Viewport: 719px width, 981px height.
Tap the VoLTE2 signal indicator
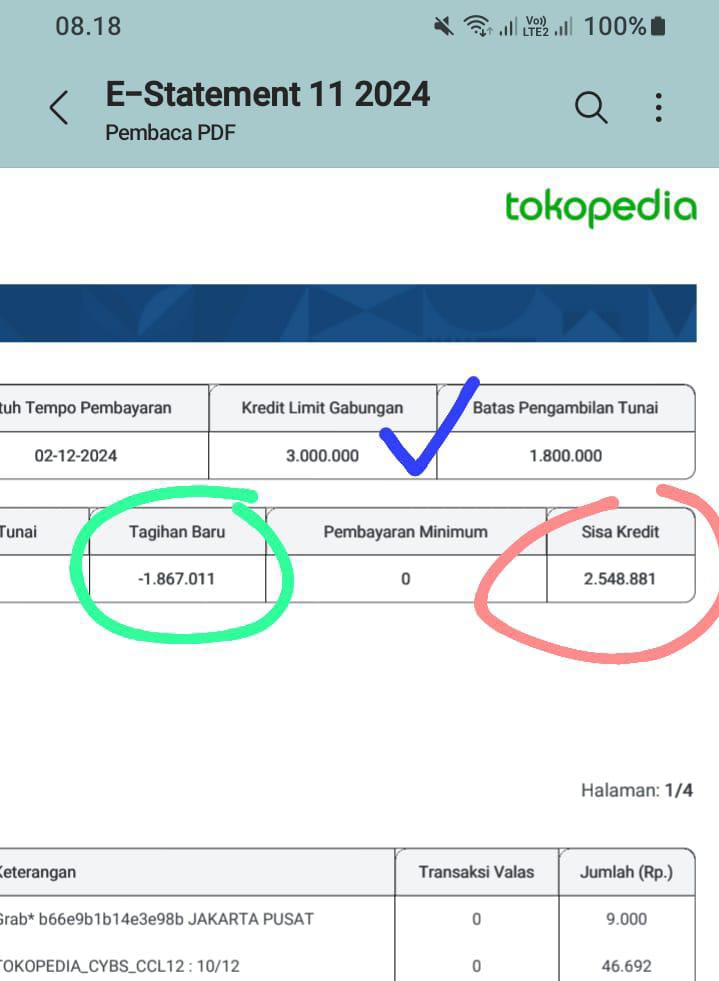536,26
